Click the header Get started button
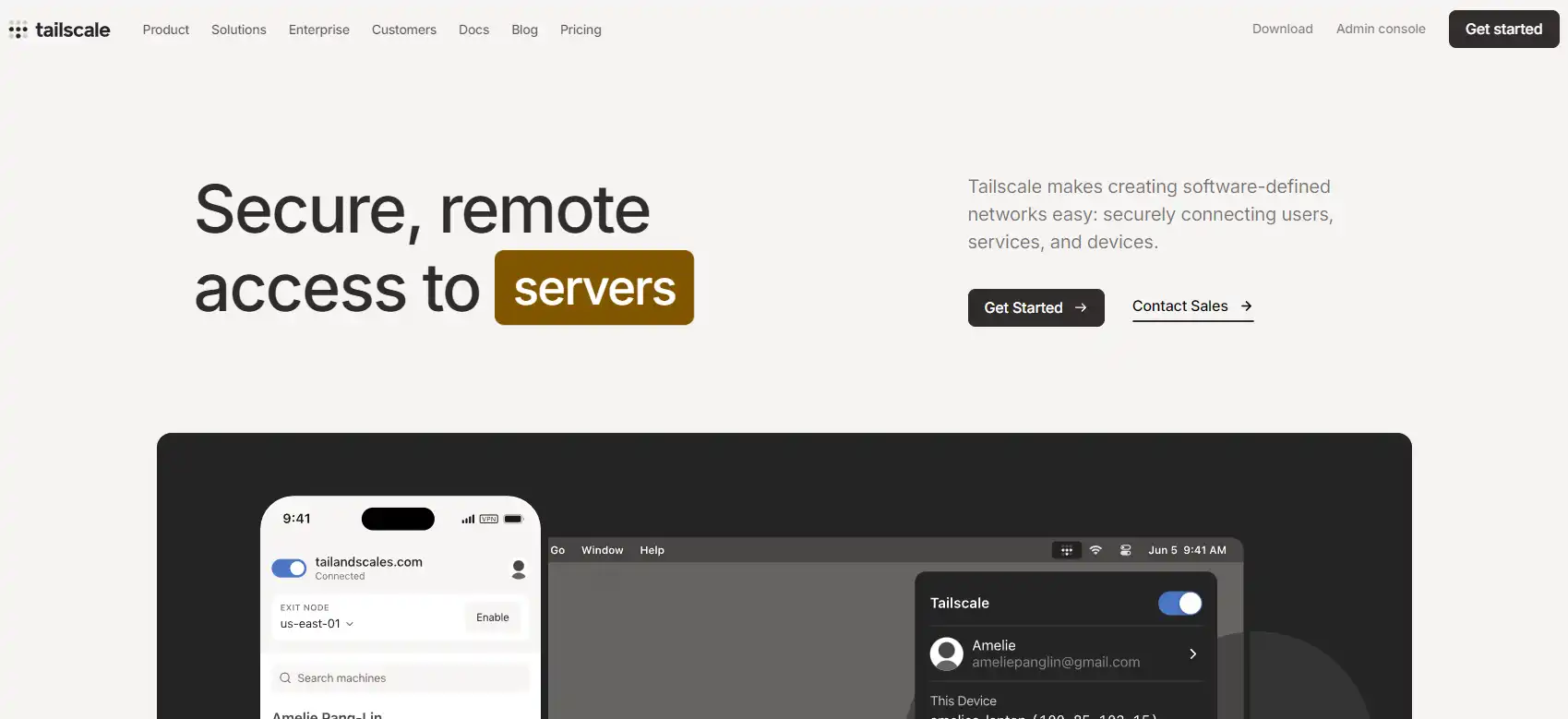Viewport: 1568px width, 719px height. pos(1504,29)
